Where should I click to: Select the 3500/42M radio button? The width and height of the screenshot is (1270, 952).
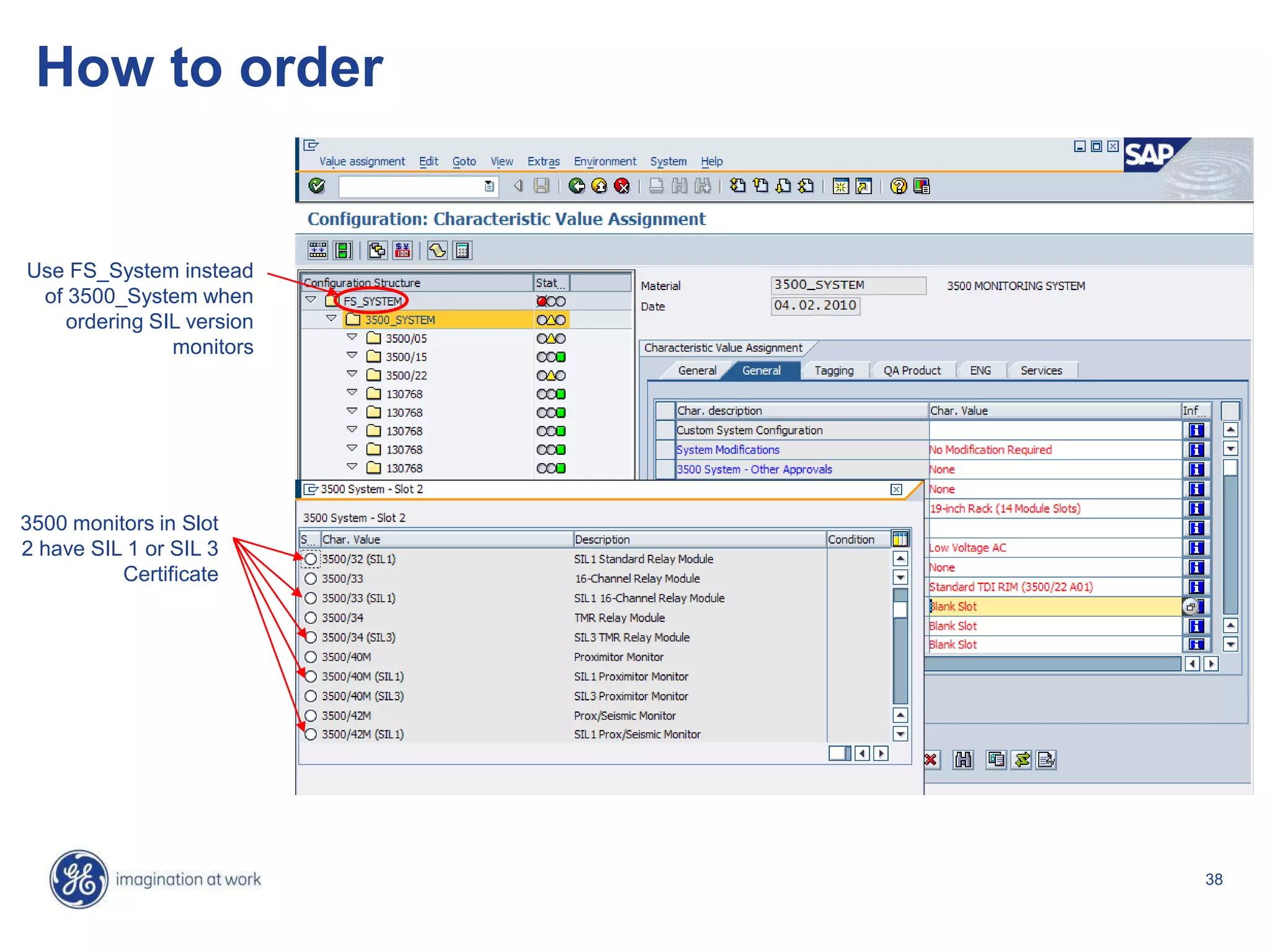[311, 715]
